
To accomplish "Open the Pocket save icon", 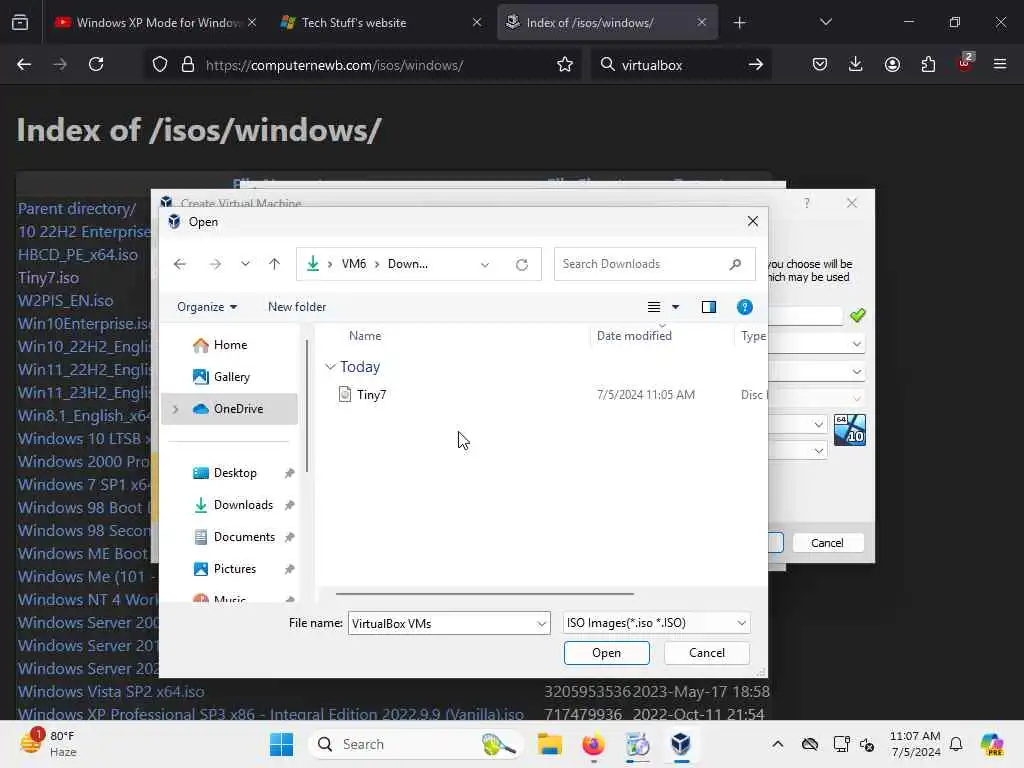I will coord(820,64).
